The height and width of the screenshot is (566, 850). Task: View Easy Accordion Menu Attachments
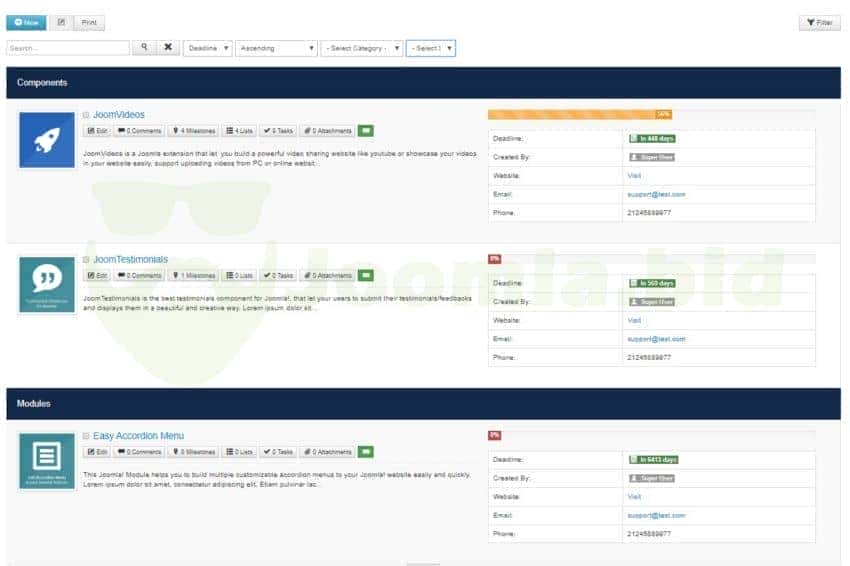click(327, 452)
